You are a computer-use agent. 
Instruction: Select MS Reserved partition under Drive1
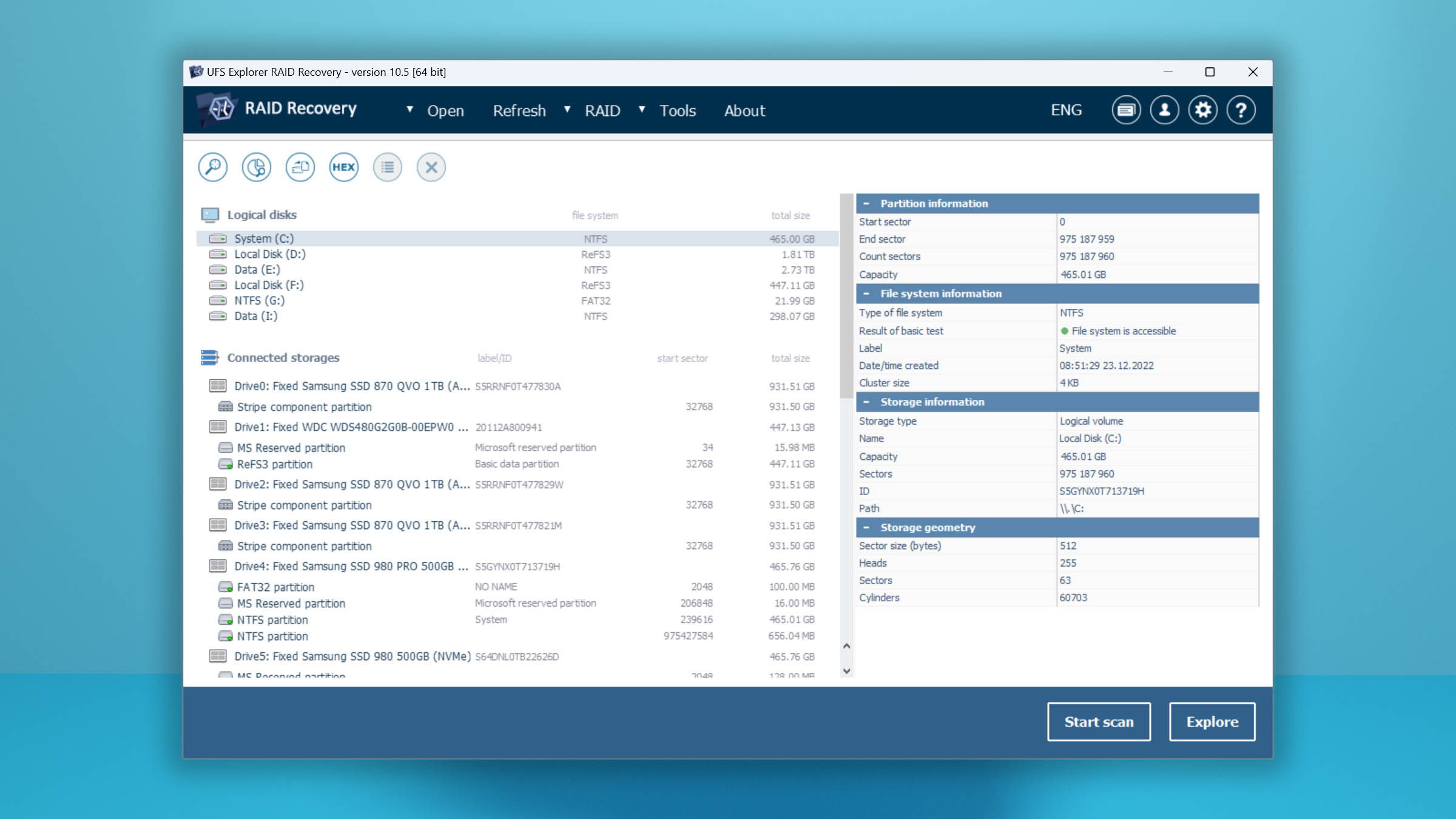pyautogui.click(x=517, y=448)
